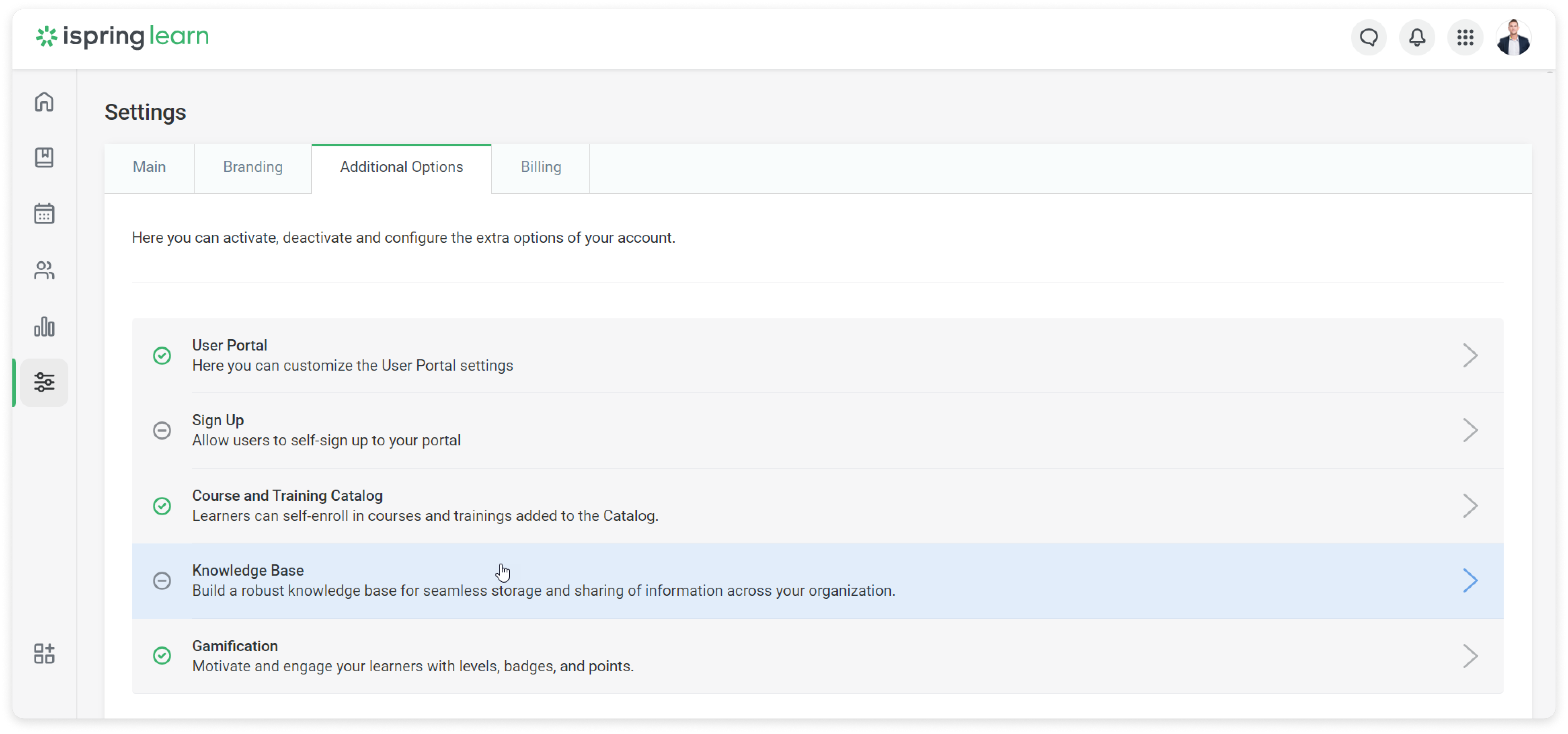This screenshot has height=734, width=1568.
Task: Toggle the Knowledge Base status icon
Action: (x=161, y=580)
